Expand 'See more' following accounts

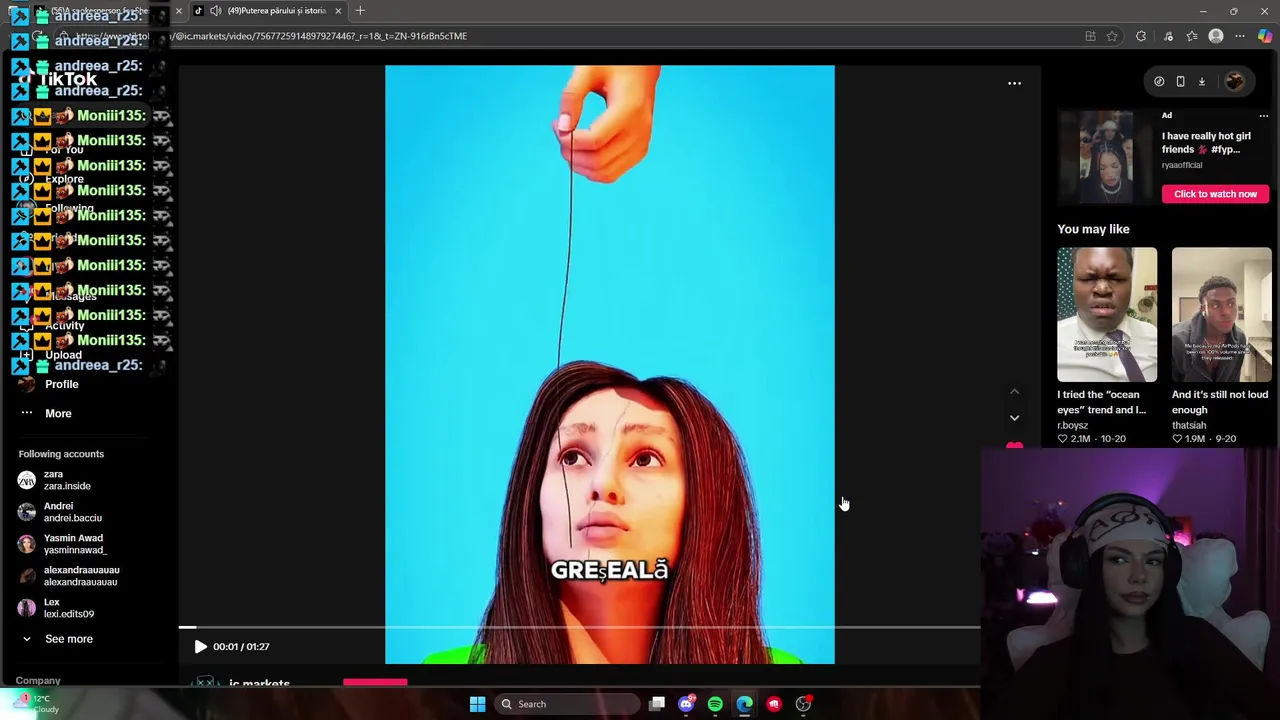coord(68,639)
